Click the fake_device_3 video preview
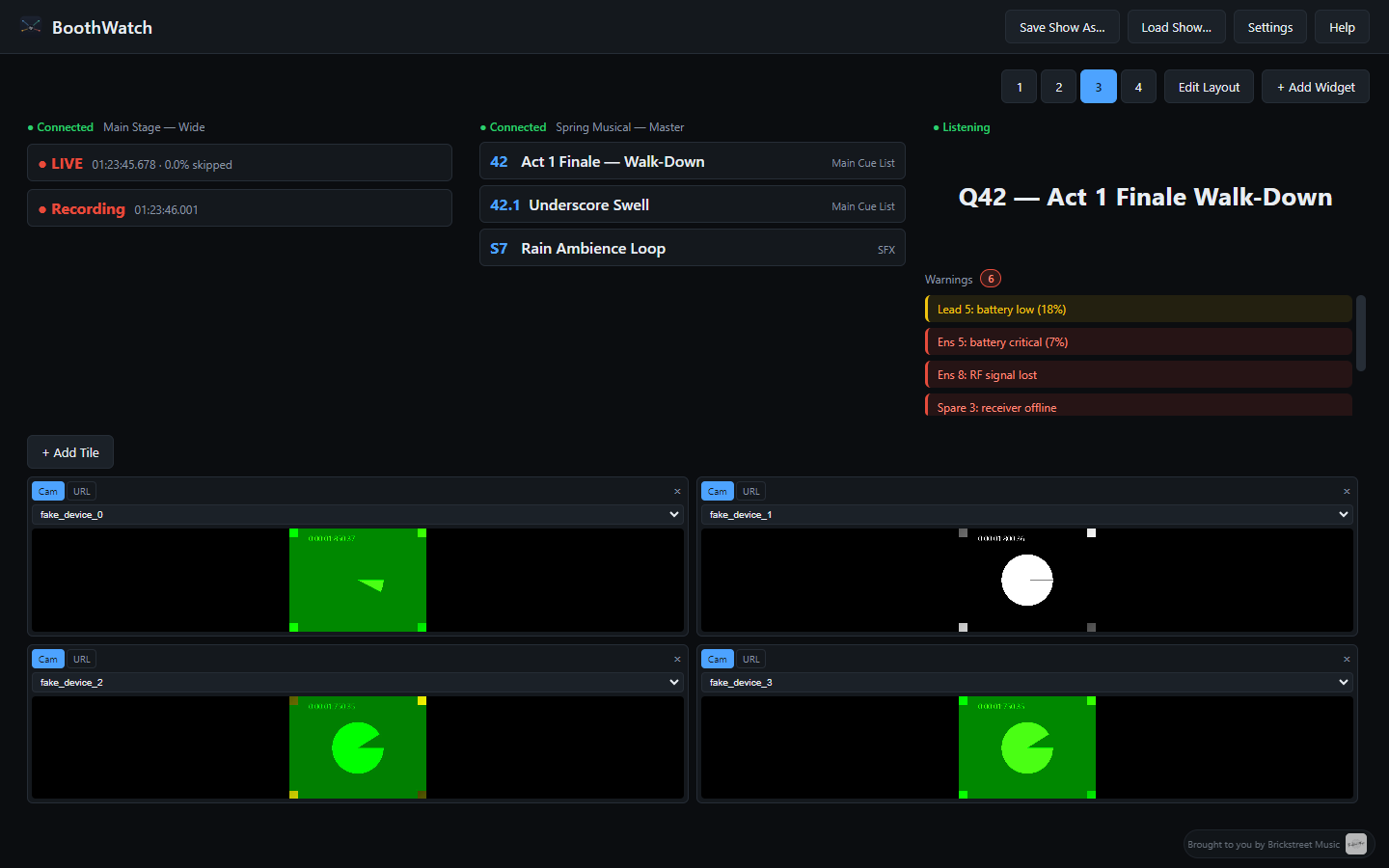Image resolution: width=1389 pixels, height=868 pixels. [x=1027, y=747]
